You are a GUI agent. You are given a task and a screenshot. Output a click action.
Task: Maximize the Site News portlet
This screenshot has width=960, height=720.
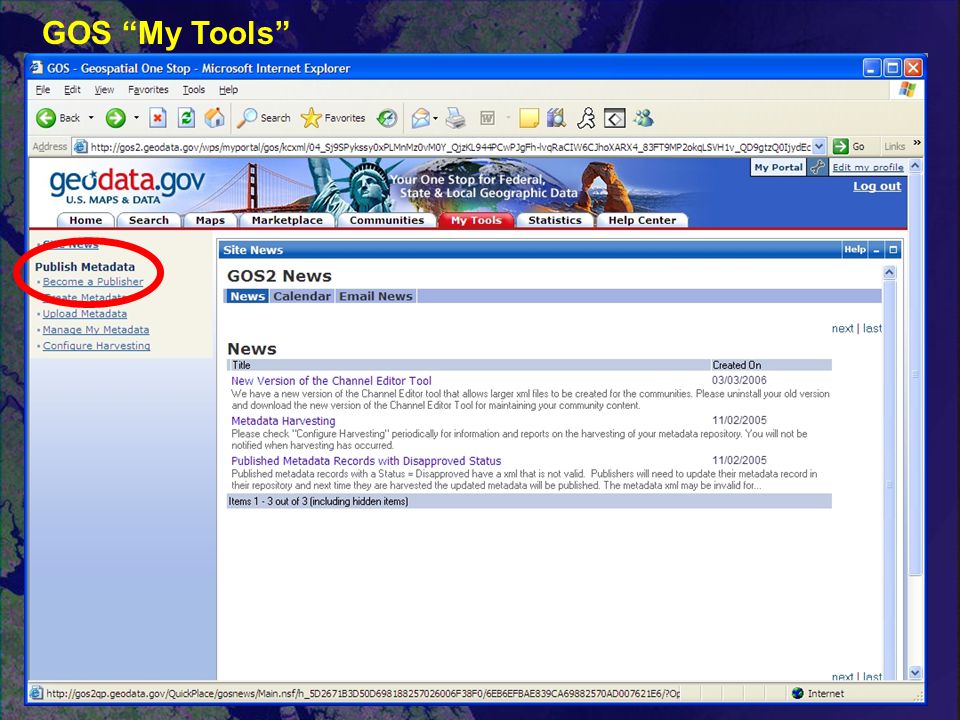pos(893,250)
